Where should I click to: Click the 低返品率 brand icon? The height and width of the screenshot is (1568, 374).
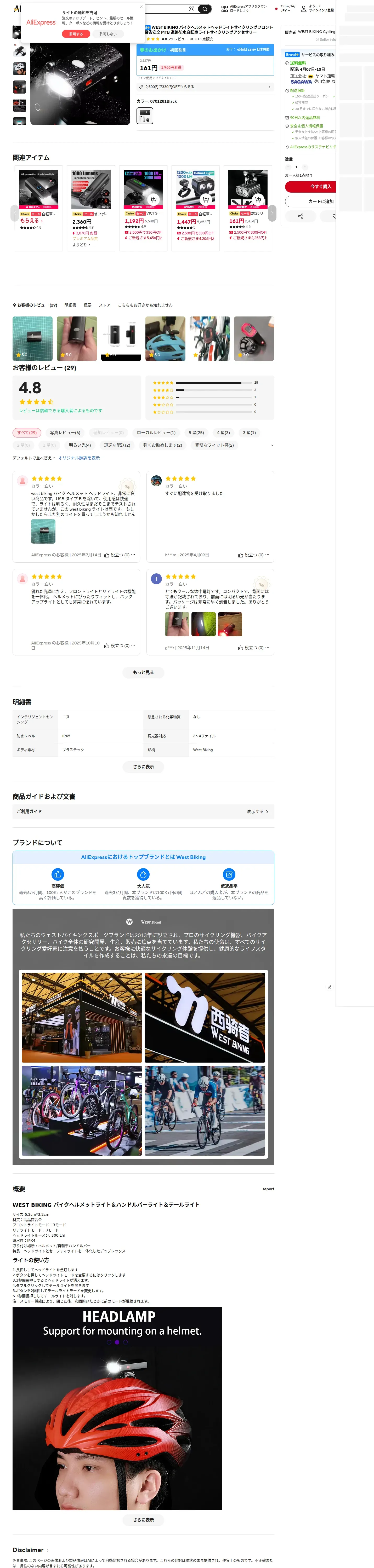[229, 874]
